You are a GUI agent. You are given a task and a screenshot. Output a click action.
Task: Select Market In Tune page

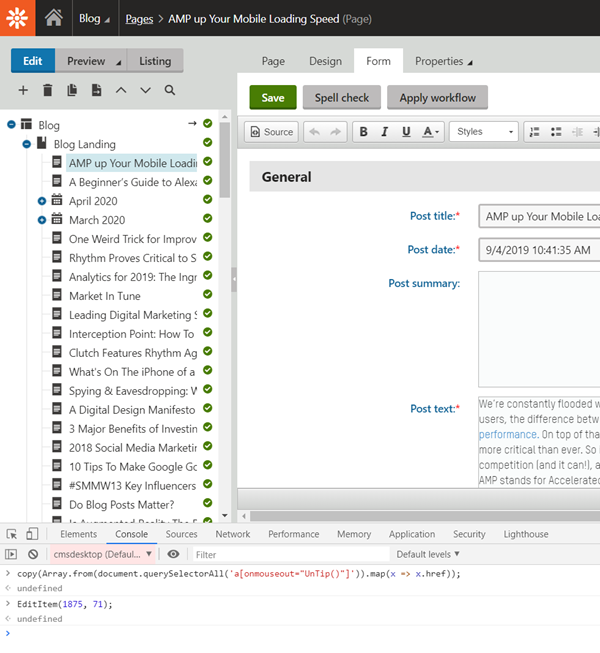point(105,296)
